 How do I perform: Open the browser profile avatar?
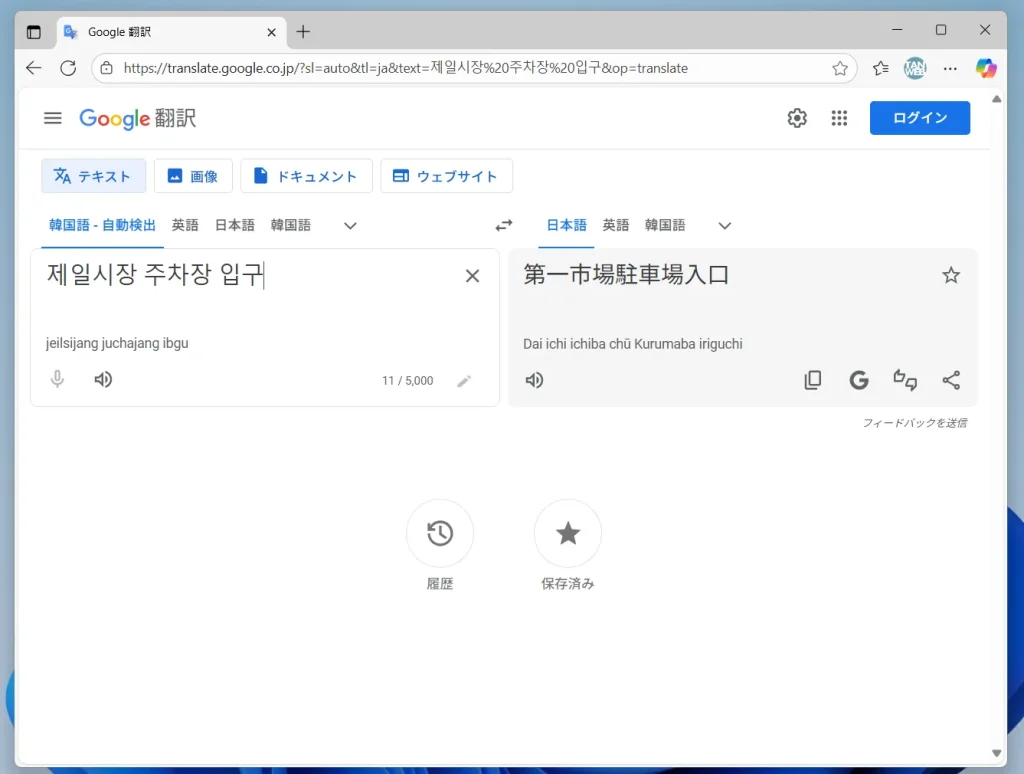click(915, 67)
